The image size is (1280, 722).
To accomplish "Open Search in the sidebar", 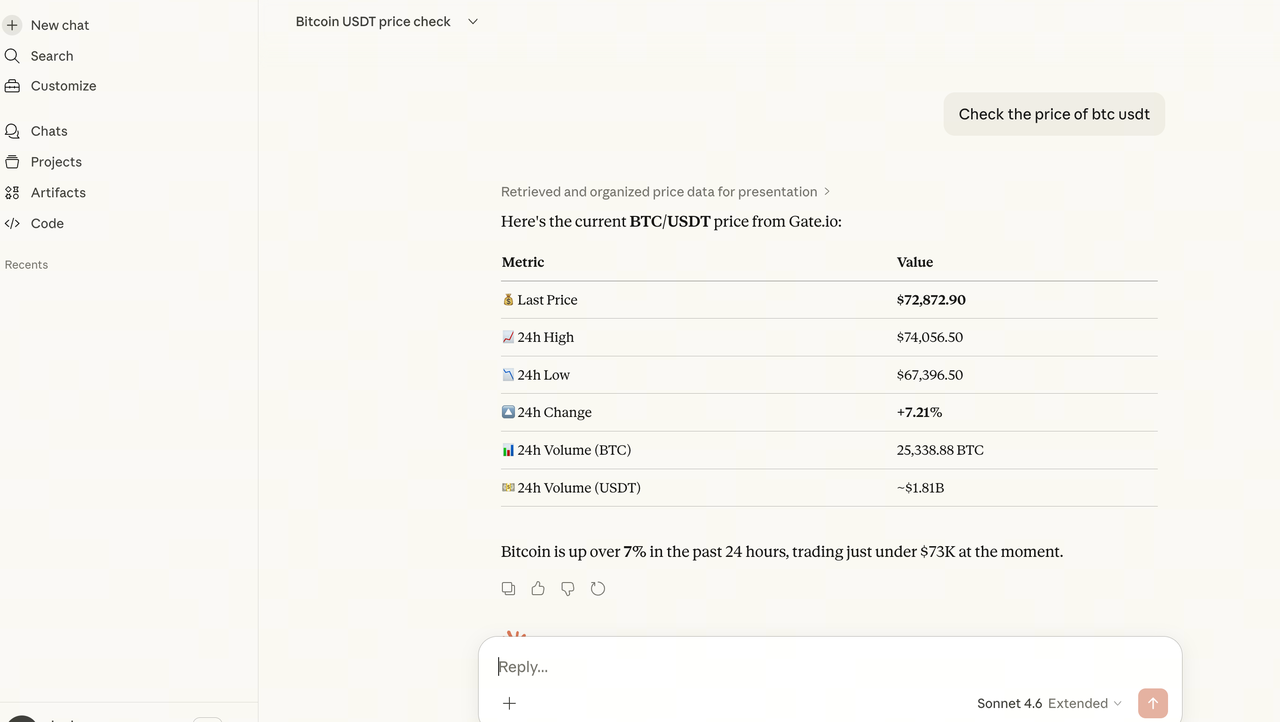I will click(x=51, y=56).
